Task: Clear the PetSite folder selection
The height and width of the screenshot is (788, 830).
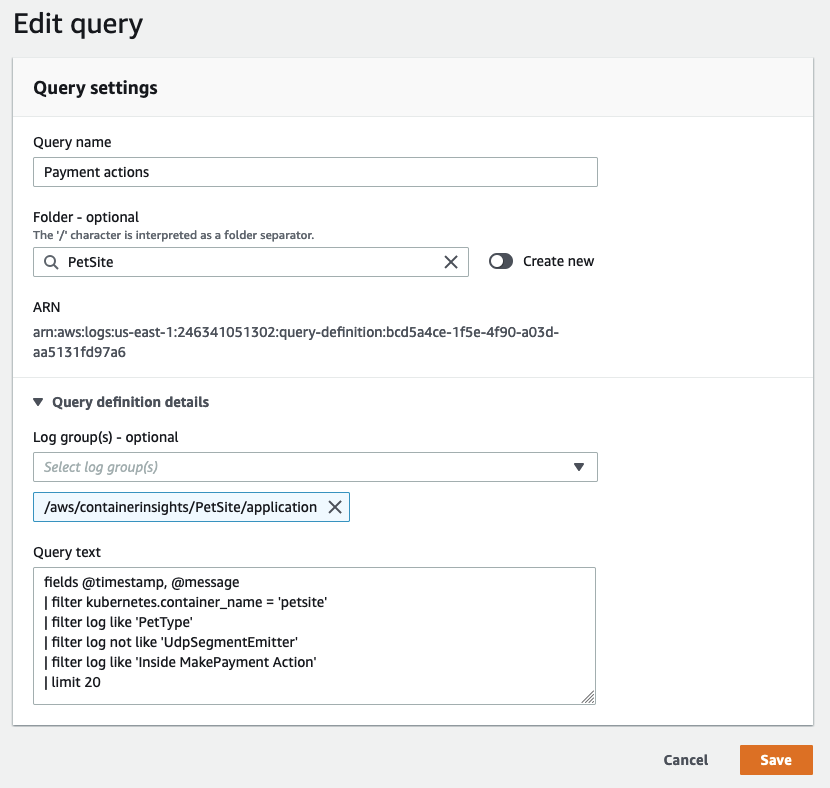Action: pos(450,262)
